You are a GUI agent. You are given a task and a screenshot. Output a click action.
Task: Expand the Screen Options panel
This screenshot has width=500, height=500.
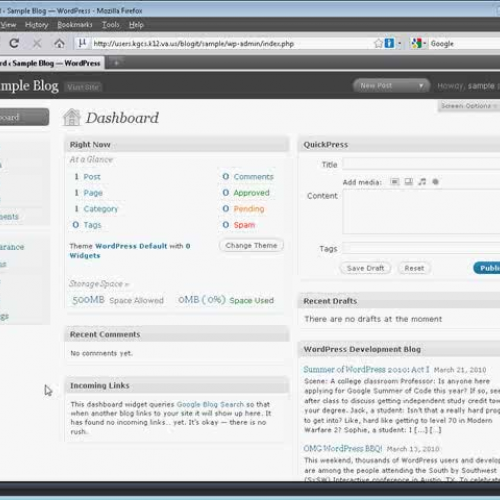click(x=469, y=106)
